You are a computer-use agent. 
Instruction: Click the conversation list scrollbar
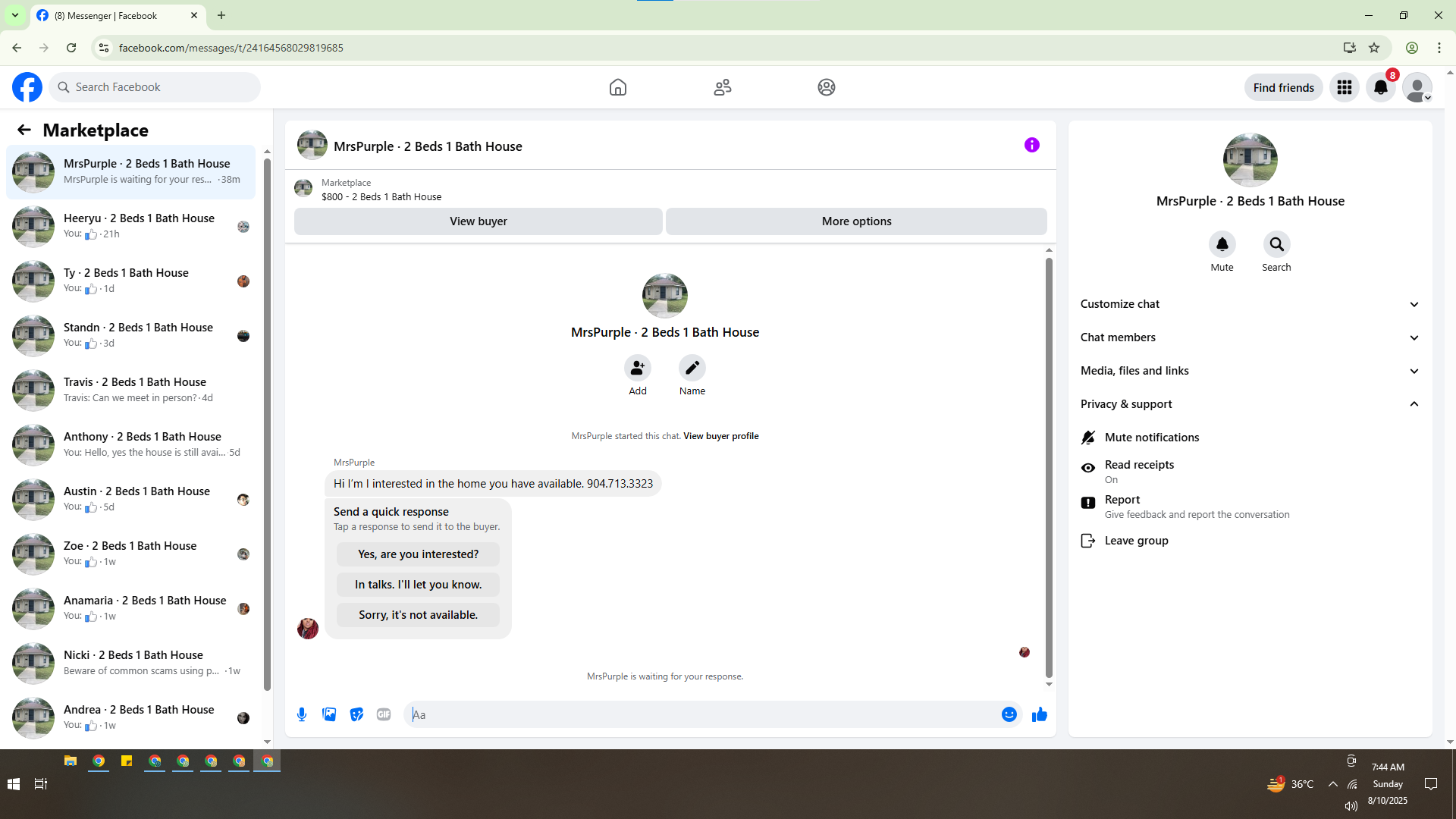click(x=267, y=425)
